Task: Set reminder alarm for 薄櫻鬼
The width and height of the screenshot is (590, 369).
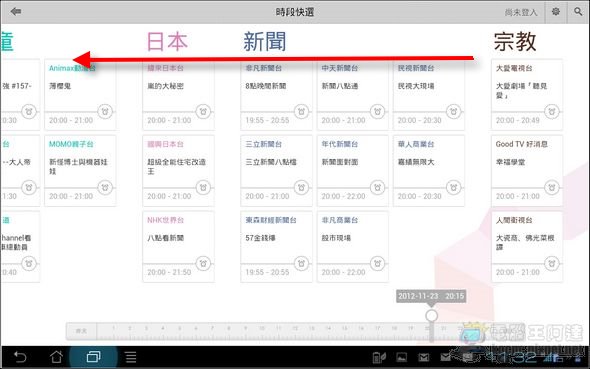Action: (x=105, y=111)
